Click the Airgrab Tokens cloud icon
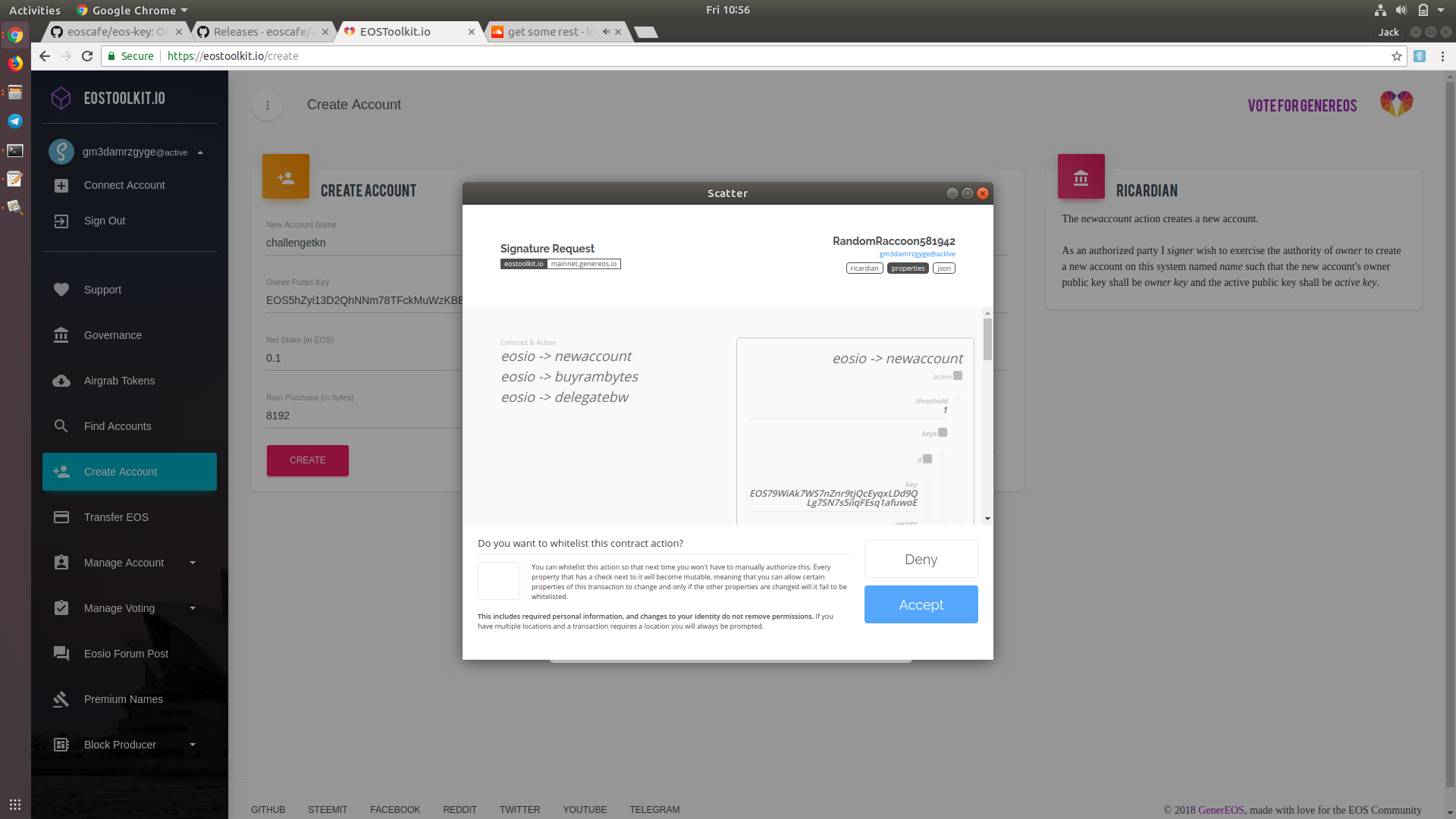Image resolution: width=1456 pixels, height=819 pixels. click(61, 381)
